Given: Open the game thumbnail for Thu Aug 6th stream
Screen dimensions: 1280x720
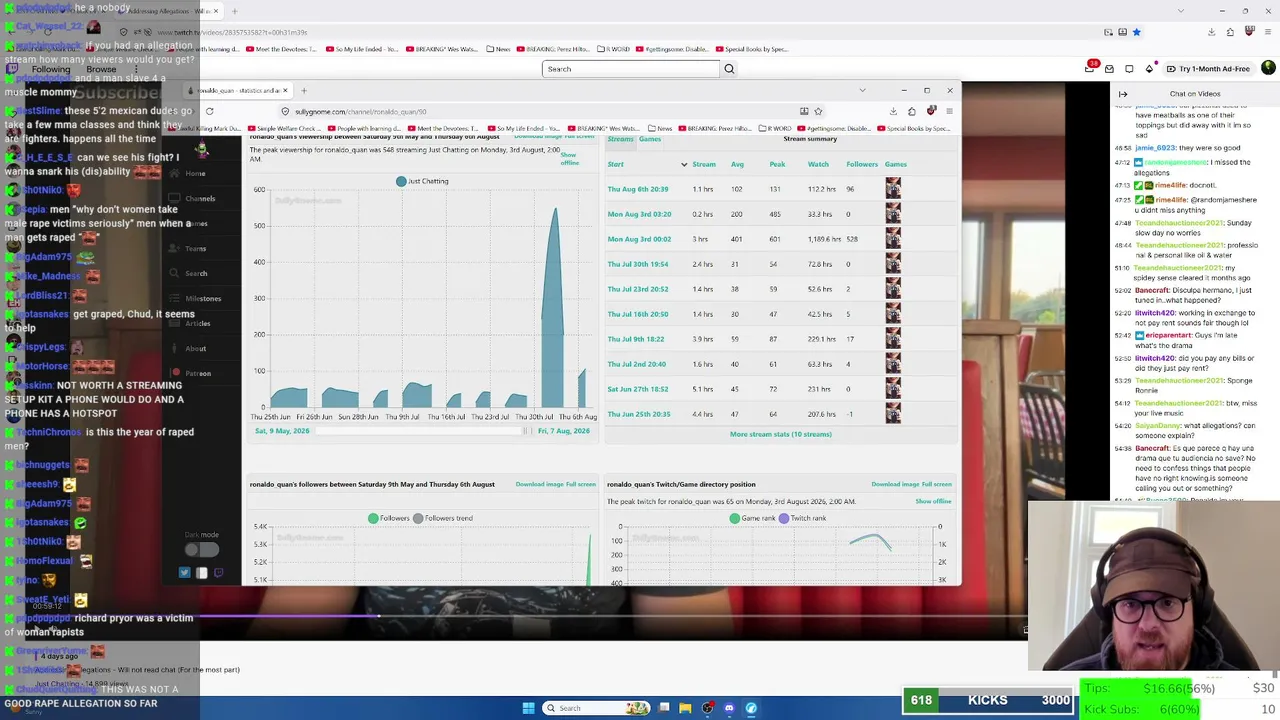Looking at the screenshot, I should 893,189.
